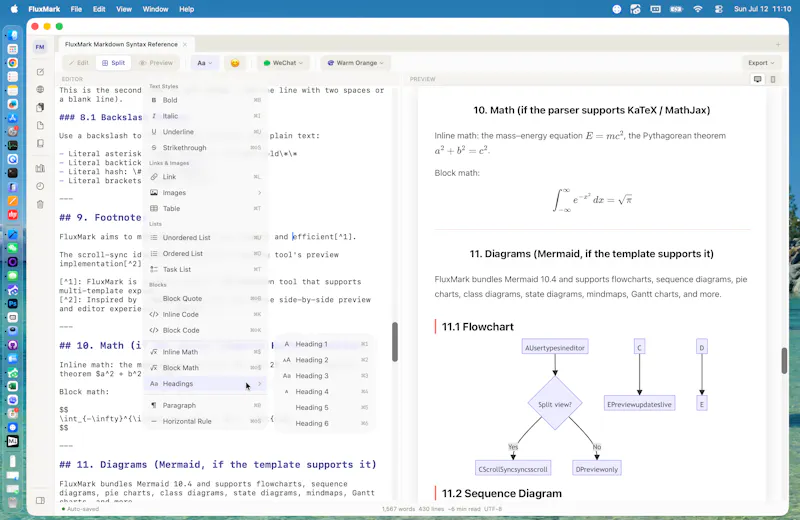Open the Export dropdown

click(x=761, y=63)
